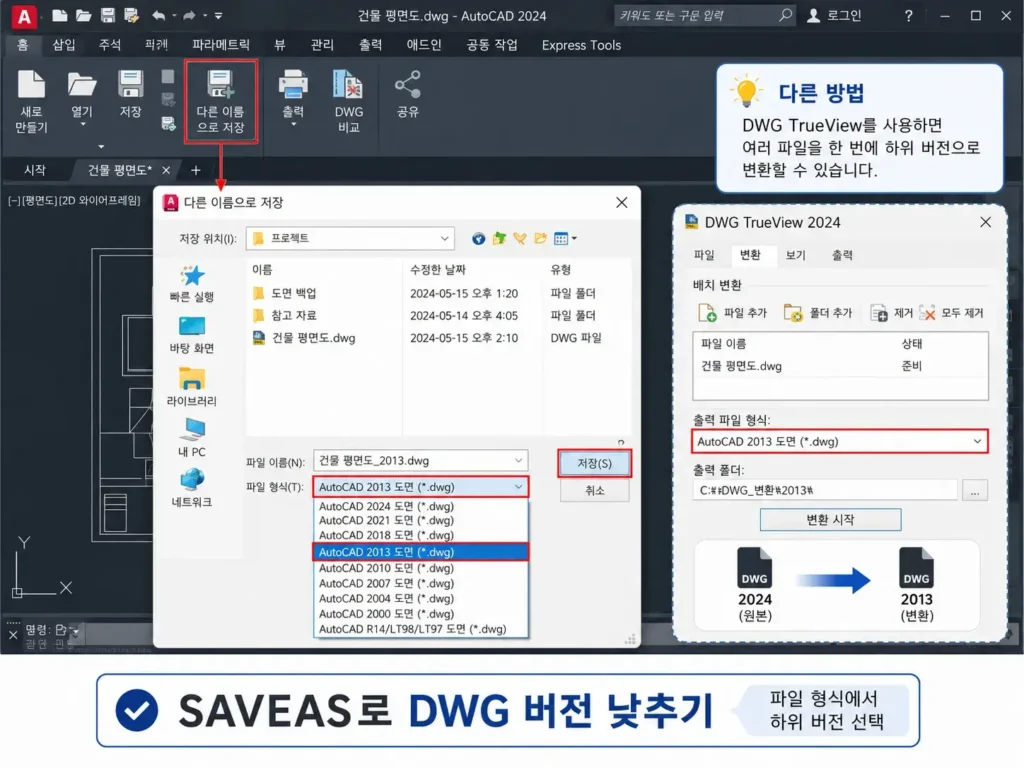Click the create new folder icon
The width and height of the screenshot is (1024, 768).
click(541, 238)
